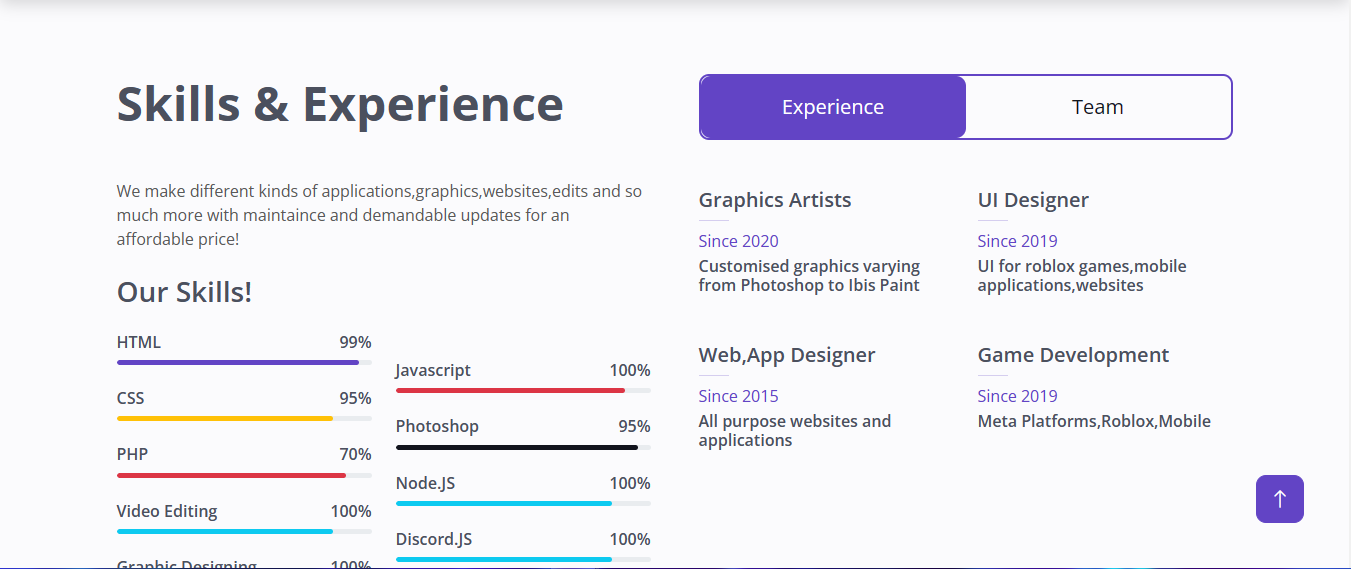Viewport: 1351px width, 569px height.
Task: Click the Node.JS progress bar
Action: point(523,503)
